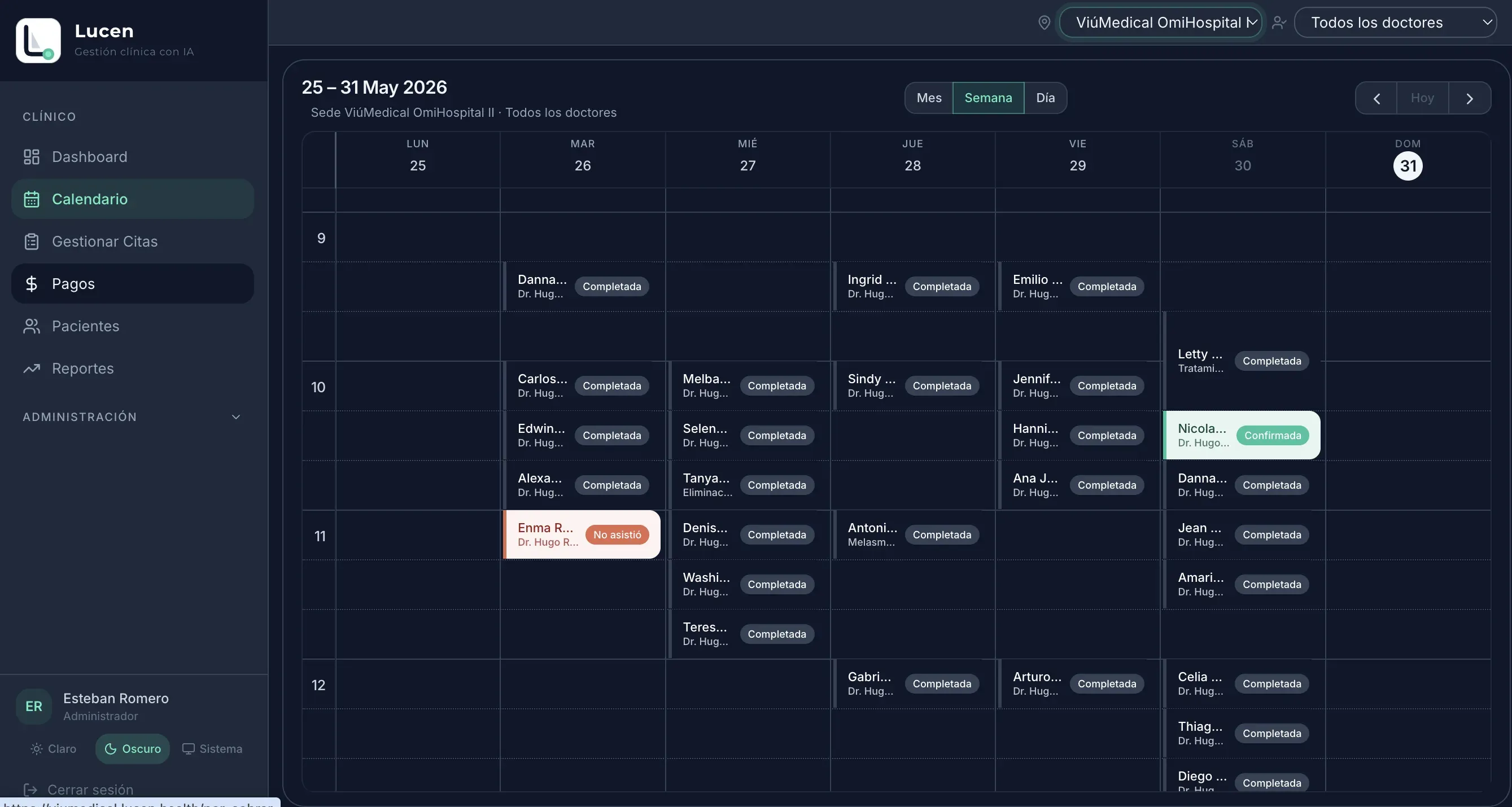This screenshot has width=1512, height=807.
Task: Open Enma R. No asistió appointment
Action: pos(582,534)
